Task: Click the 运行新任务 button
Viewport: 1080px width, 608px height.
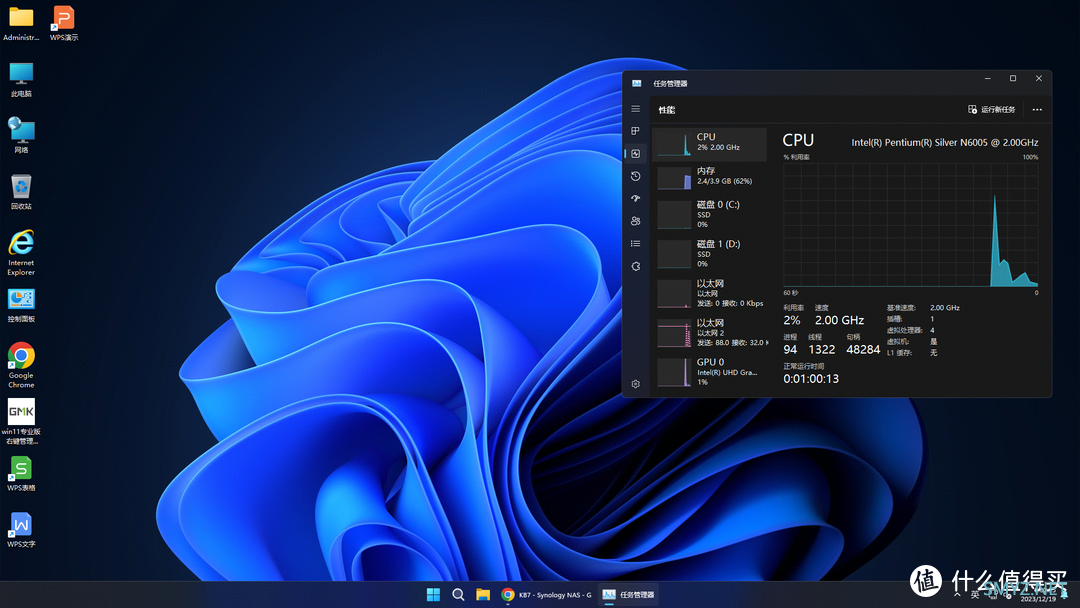Action: (x=992, y=109)
